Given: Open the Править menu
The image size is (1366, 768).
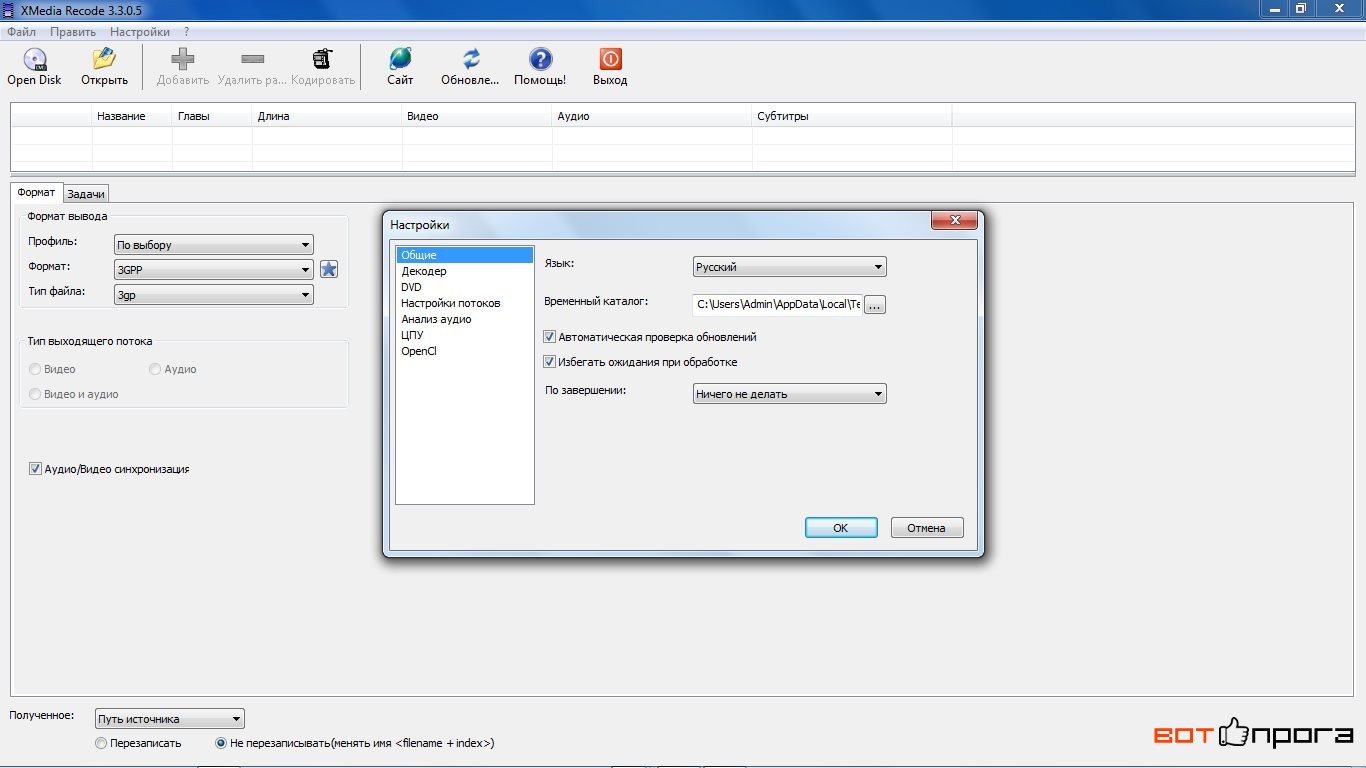Looking at the screenshot, I should point(73,32).
